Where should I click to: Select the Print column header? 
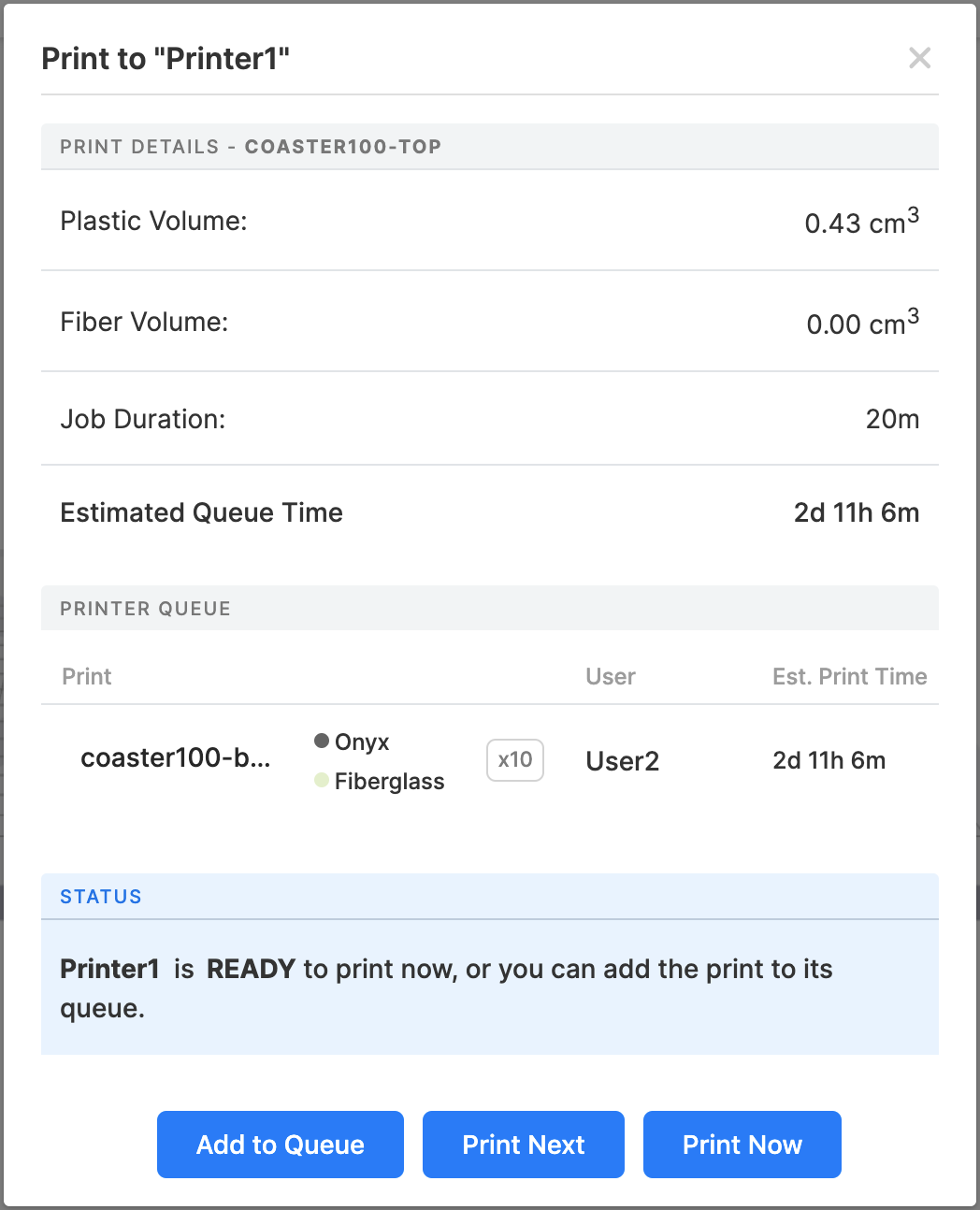(x=86, y=676)
